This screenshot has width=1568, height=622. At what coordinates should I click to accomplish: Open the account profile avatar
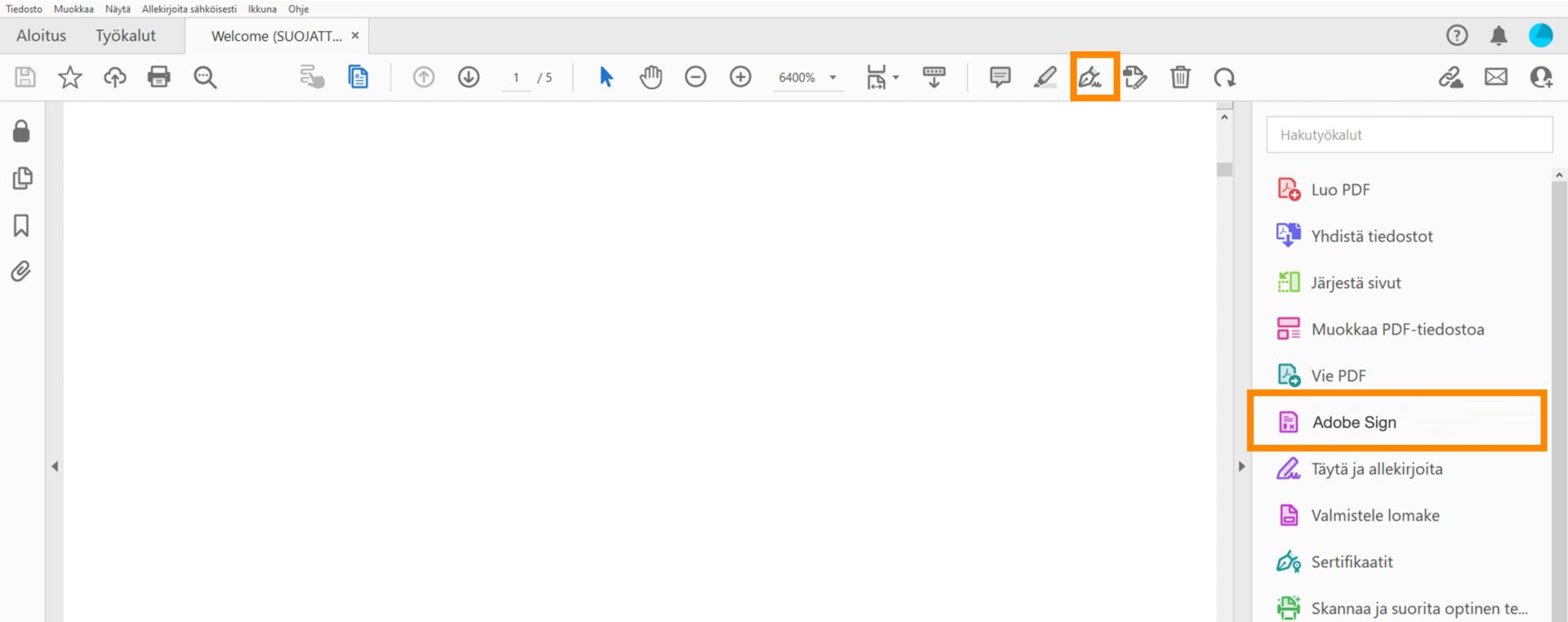pyautogui.click(x=1541, y=35)
